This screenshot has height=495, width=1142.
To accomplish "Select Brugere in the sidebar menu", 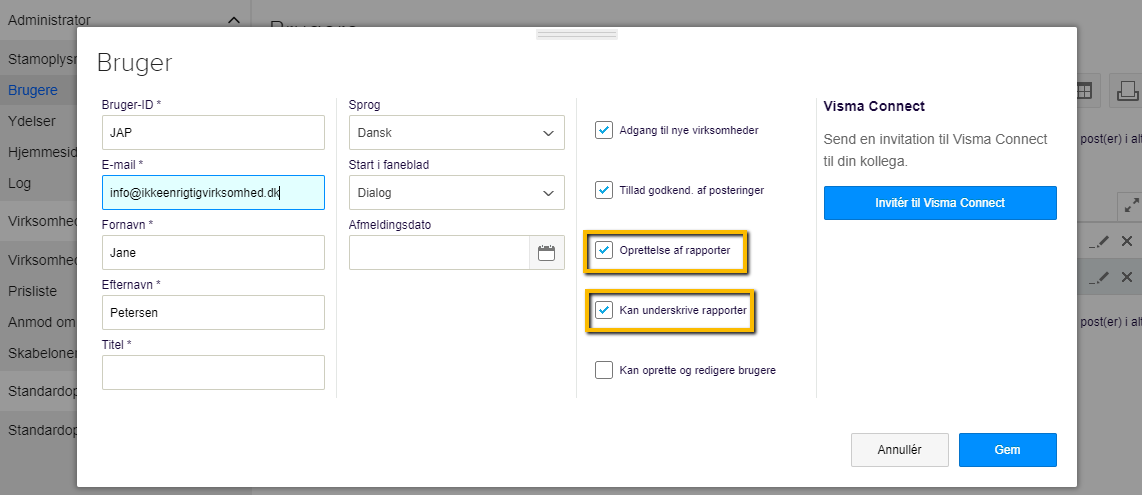I will pyautogui.click(x=33, y=90).
